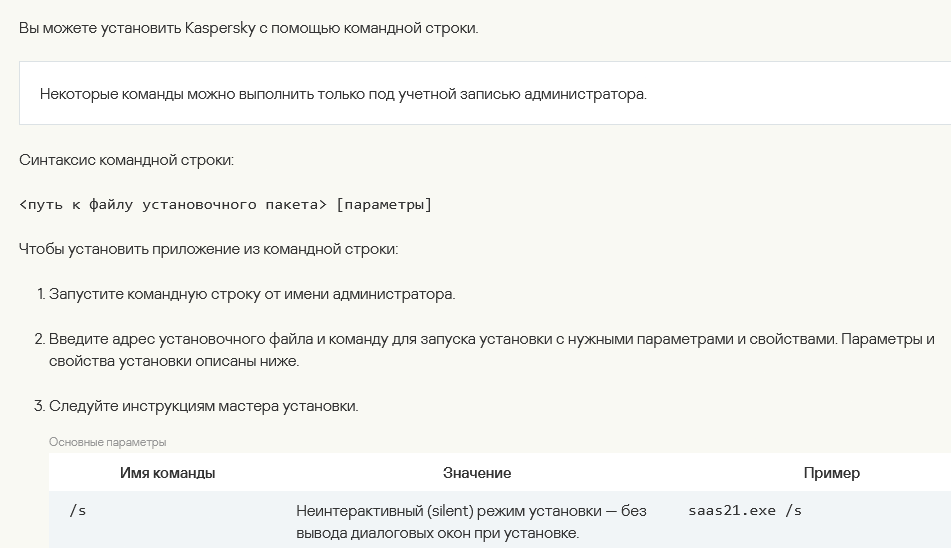Screen dimensions: 951x548
Task: Click the word 'Kaspersky' in first line
Action: point(220,28)
